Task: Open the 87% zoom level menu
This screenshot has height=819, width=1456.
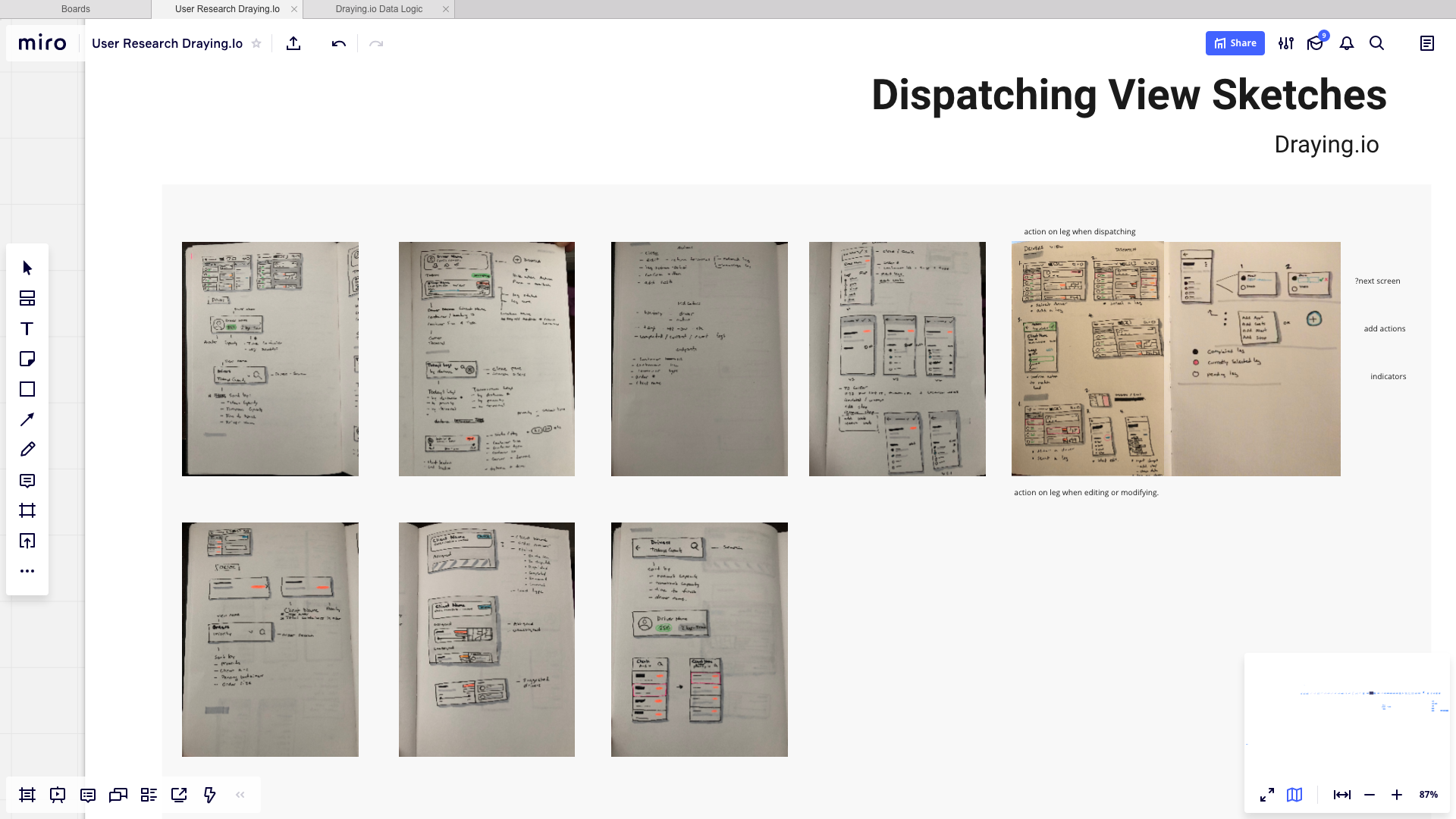Action: click(1428, 795)
